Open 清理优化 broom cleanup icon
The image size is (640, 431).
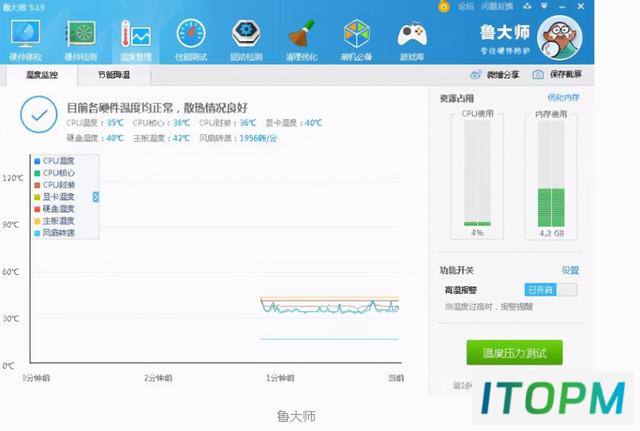coord(301,33)
